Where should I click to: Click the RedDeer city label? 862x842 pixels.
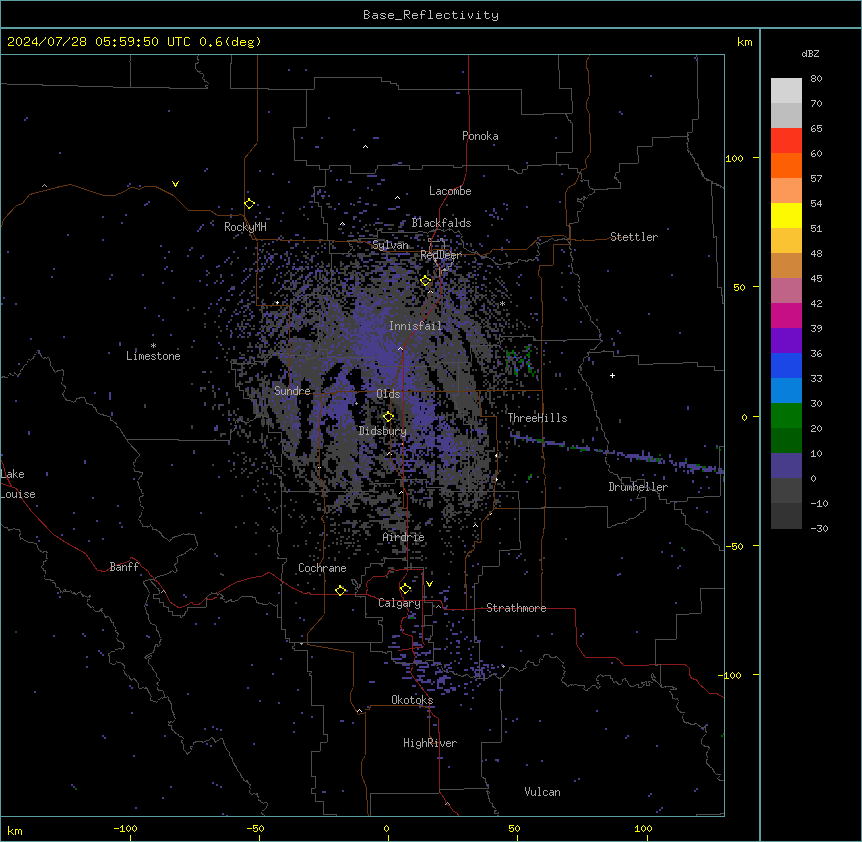[440, 255]
